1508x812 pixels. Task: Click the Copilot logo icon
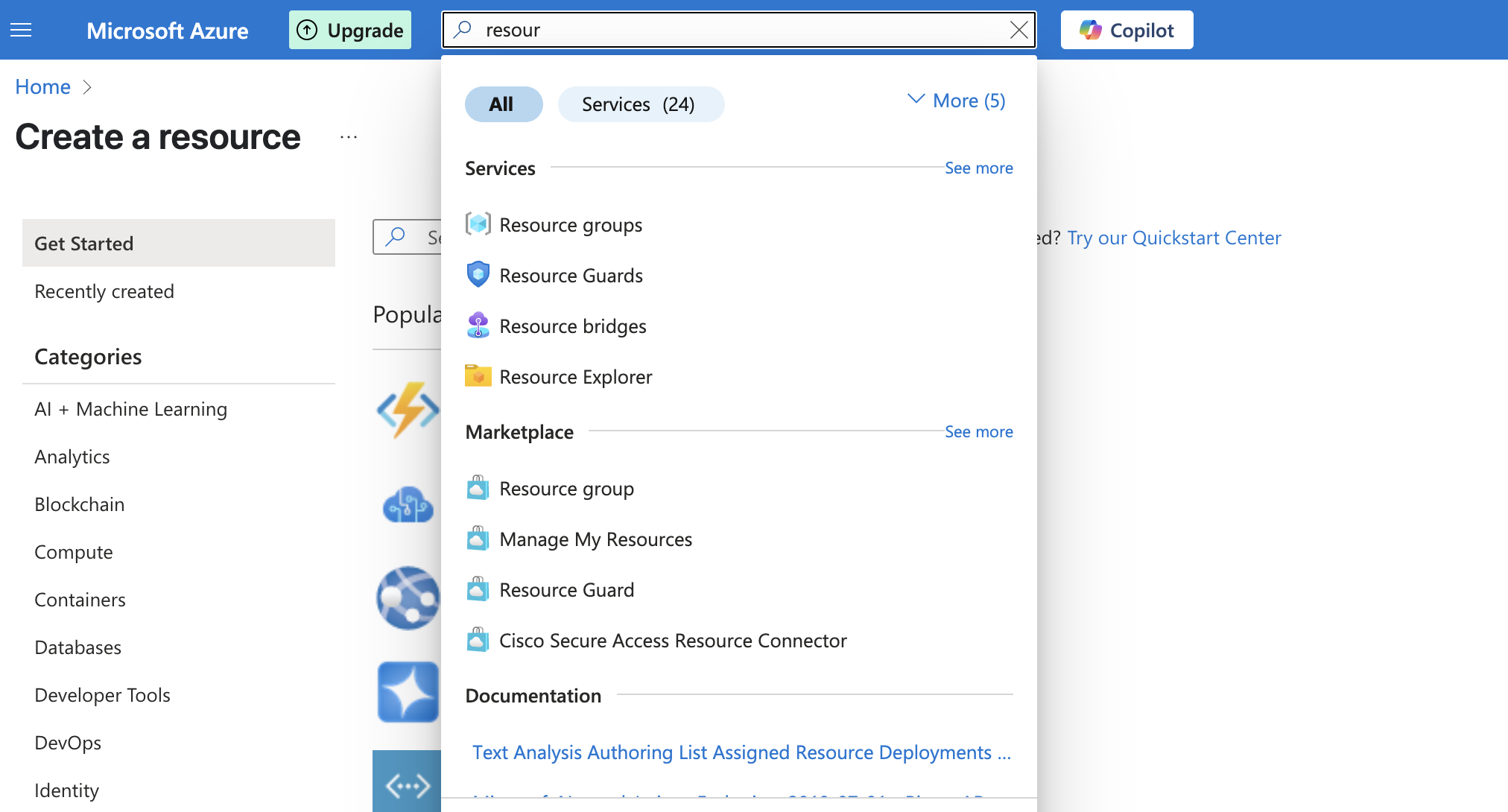coord(1091,30)
